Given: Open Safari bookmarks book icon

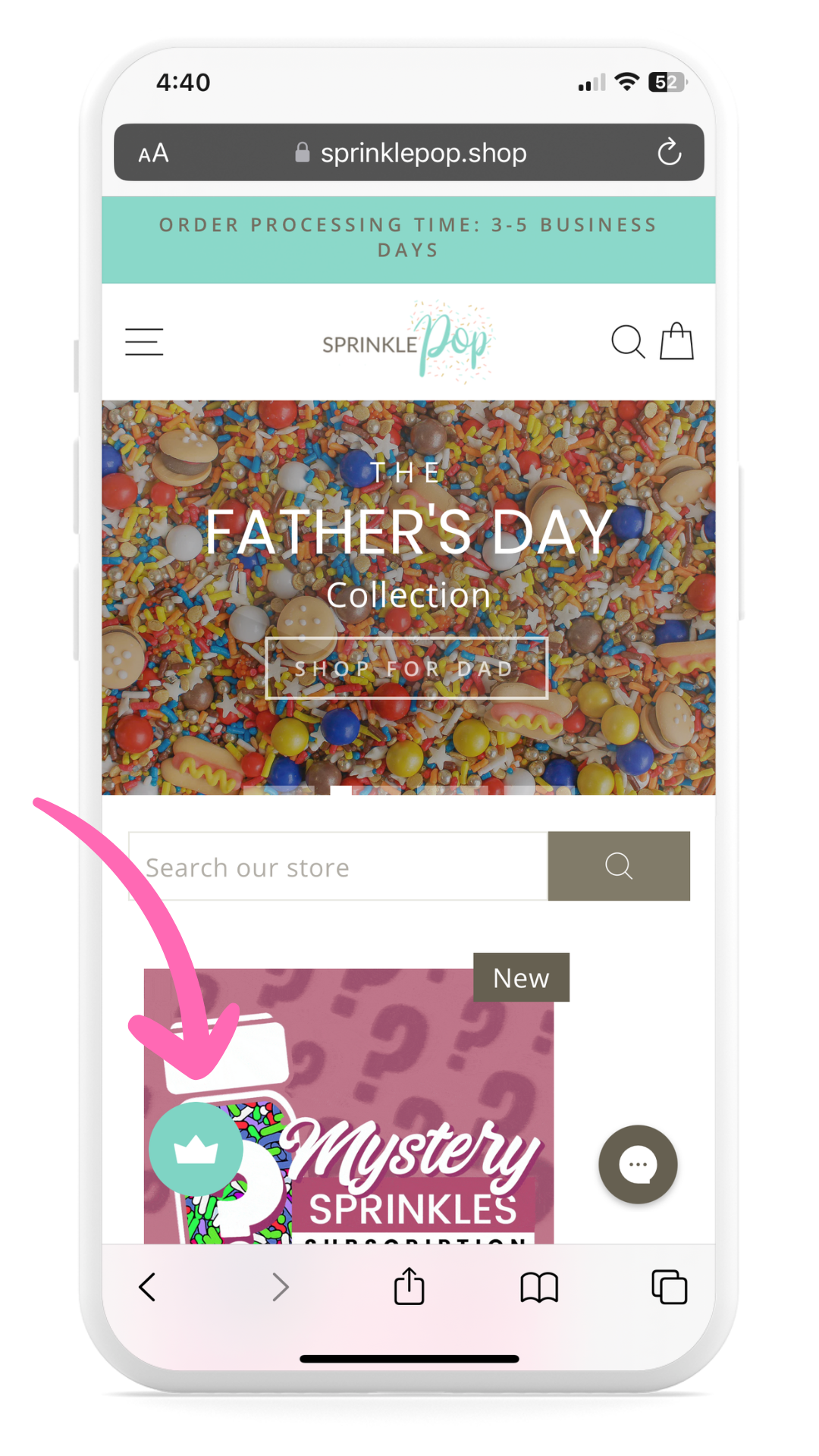Looking at the screenshot, I should click(539, 1288).
